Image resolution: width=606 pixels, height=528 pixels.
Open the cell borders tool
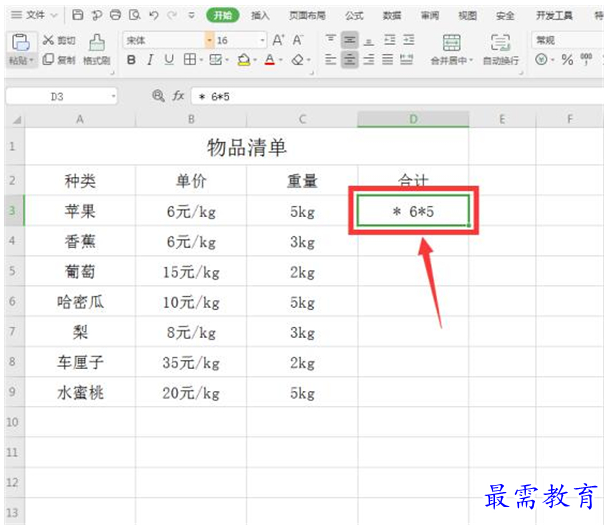click(x=190, y=60)
